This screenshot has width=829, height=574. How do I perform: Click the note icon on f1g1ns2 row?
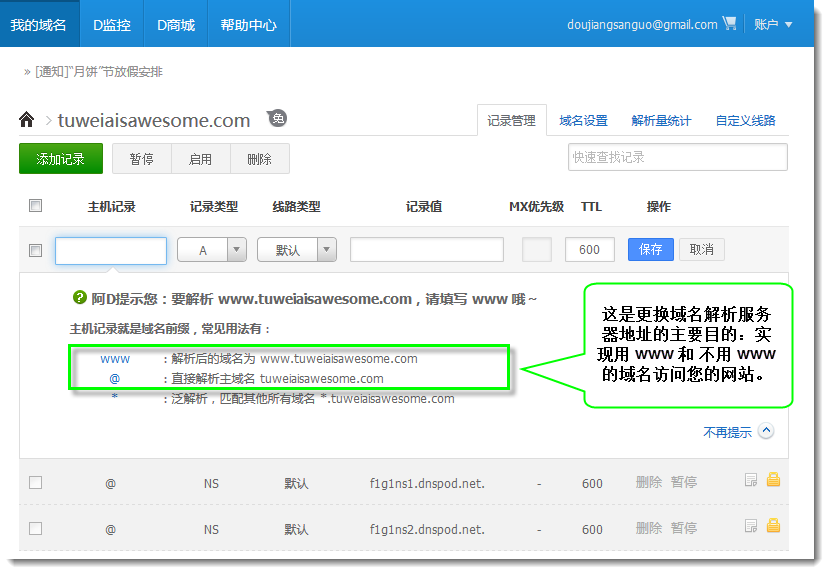(751, 526)
